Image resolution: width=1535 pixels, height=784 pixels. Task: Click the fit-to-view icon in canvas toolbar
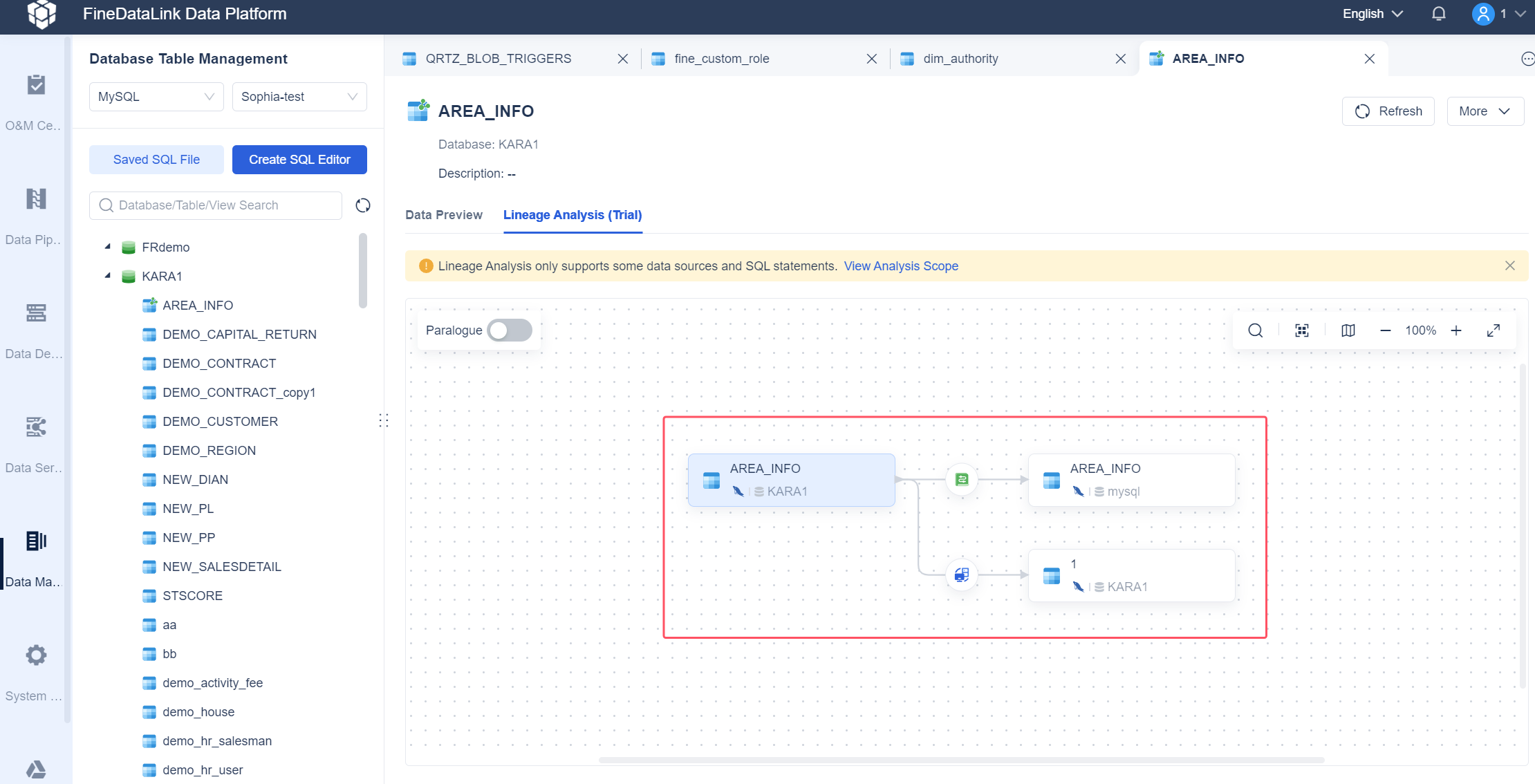(1302, 330)
